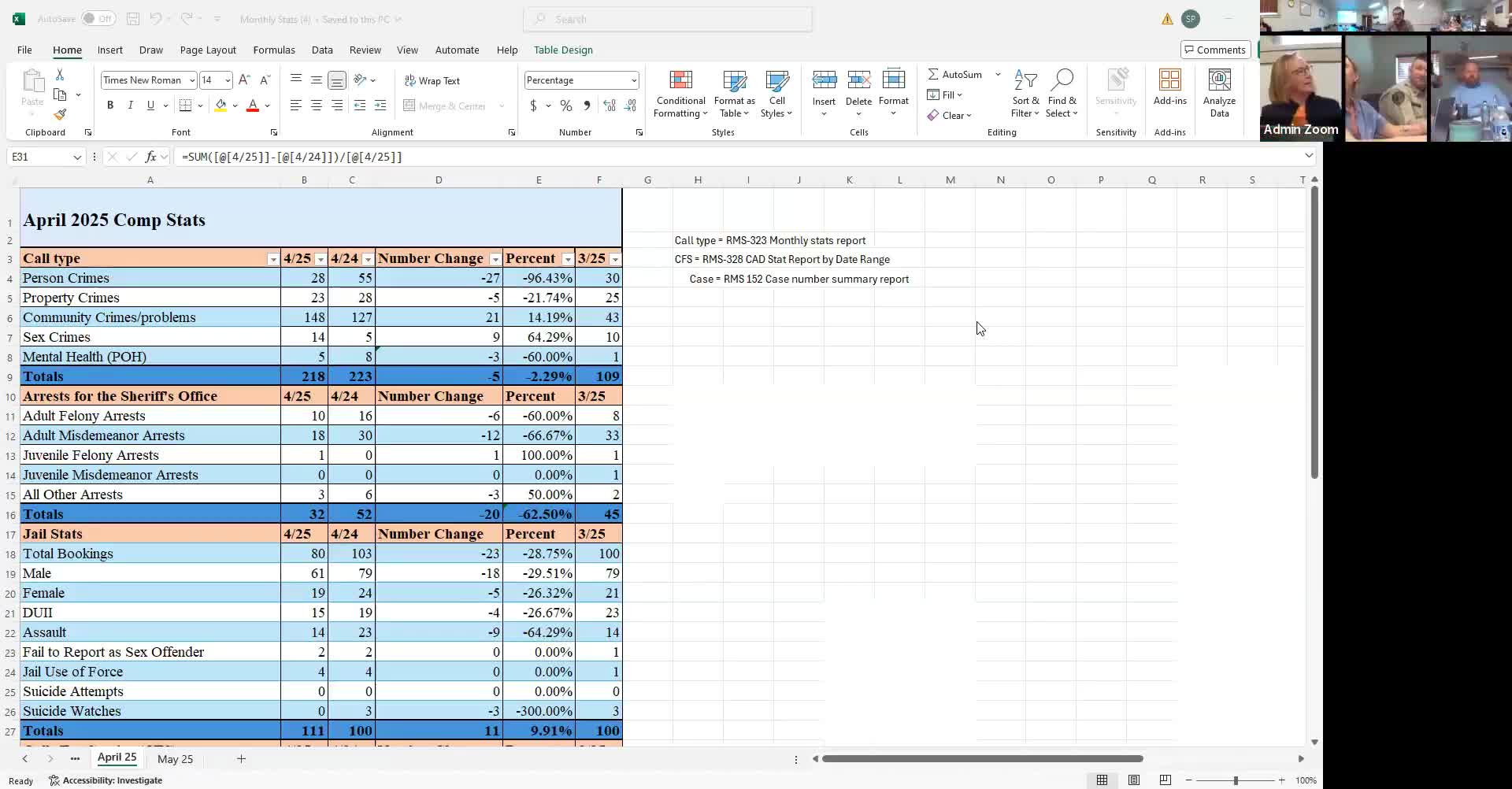Click Accessibility: Investigate in status bar

(x=106, y=780)
